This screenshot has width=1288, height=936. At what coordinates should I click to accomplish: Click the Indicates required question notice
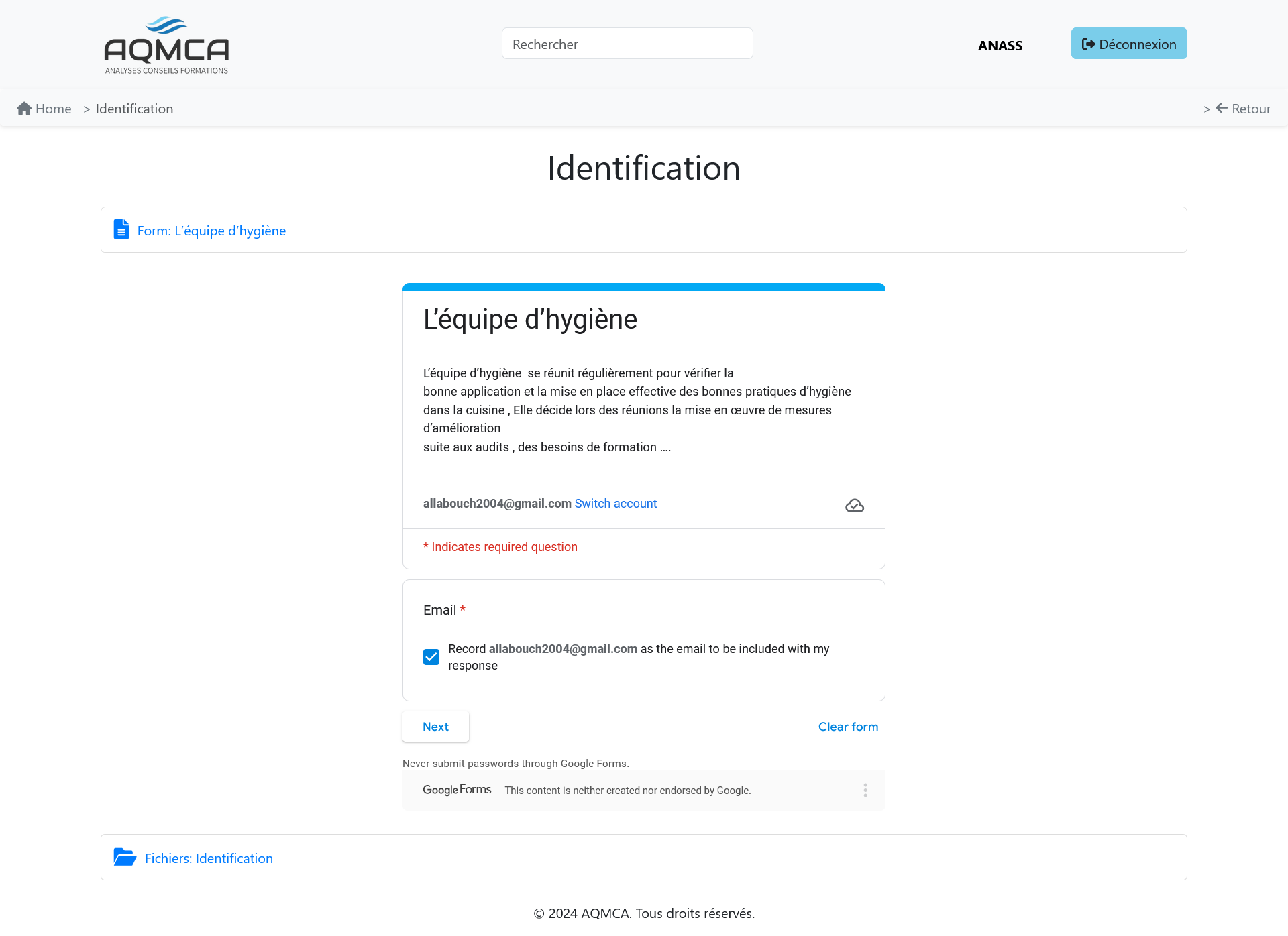point(500,547)
